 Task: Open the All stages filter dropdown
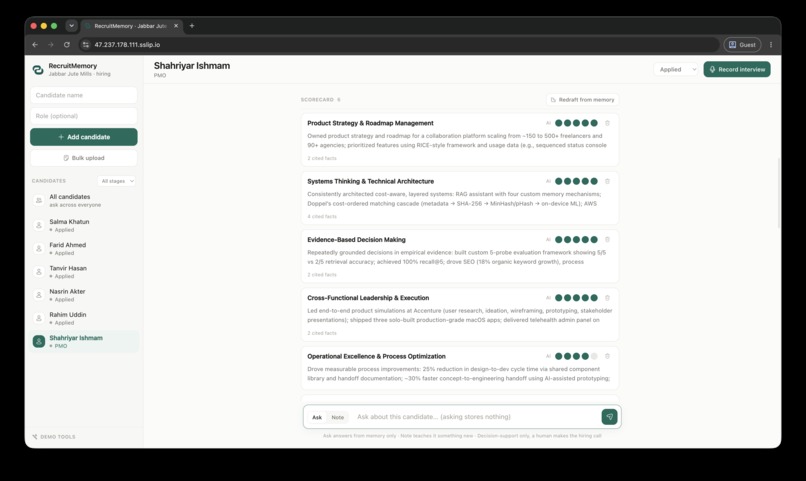tap(117, 181)
